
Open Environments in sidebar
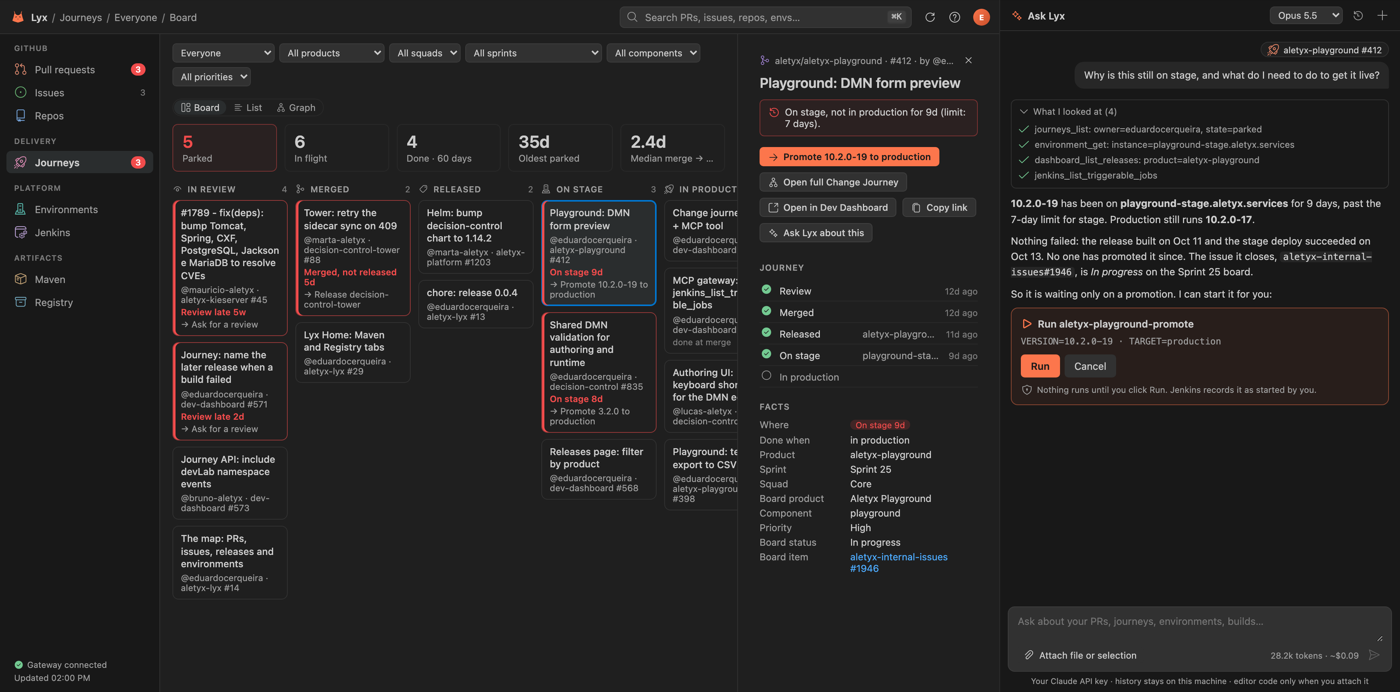pyautogui.click(x=80, y=209)
